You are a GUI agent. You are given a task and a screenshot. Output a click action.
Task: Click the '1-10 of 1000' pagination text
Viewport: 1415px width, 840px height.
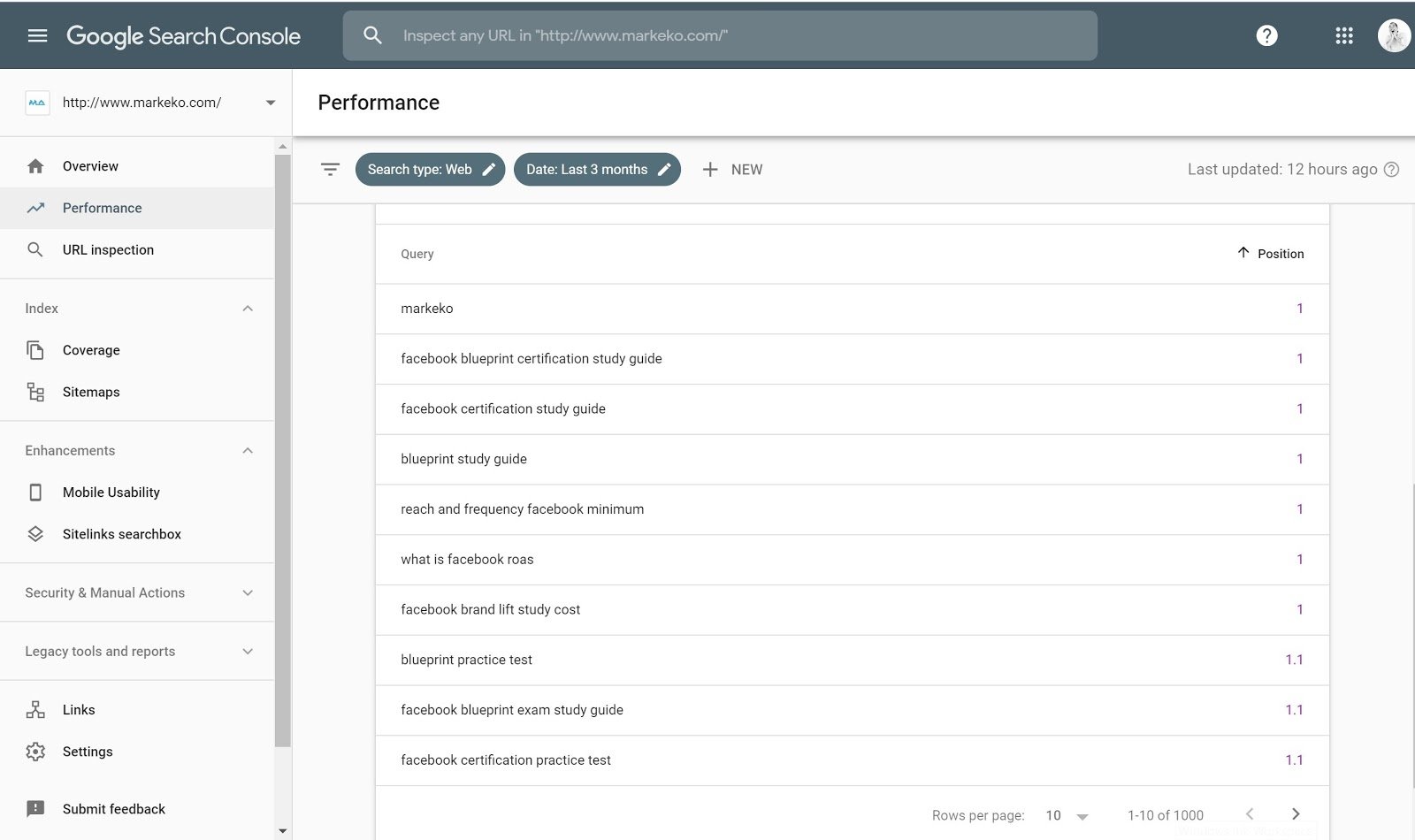click(x=1165, y=815)
